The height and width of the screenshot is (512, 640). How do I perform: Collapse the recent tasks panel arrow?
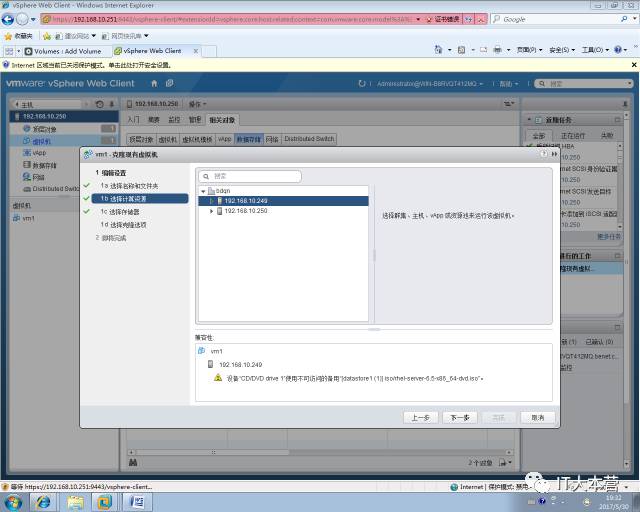(x=529, y=120)
